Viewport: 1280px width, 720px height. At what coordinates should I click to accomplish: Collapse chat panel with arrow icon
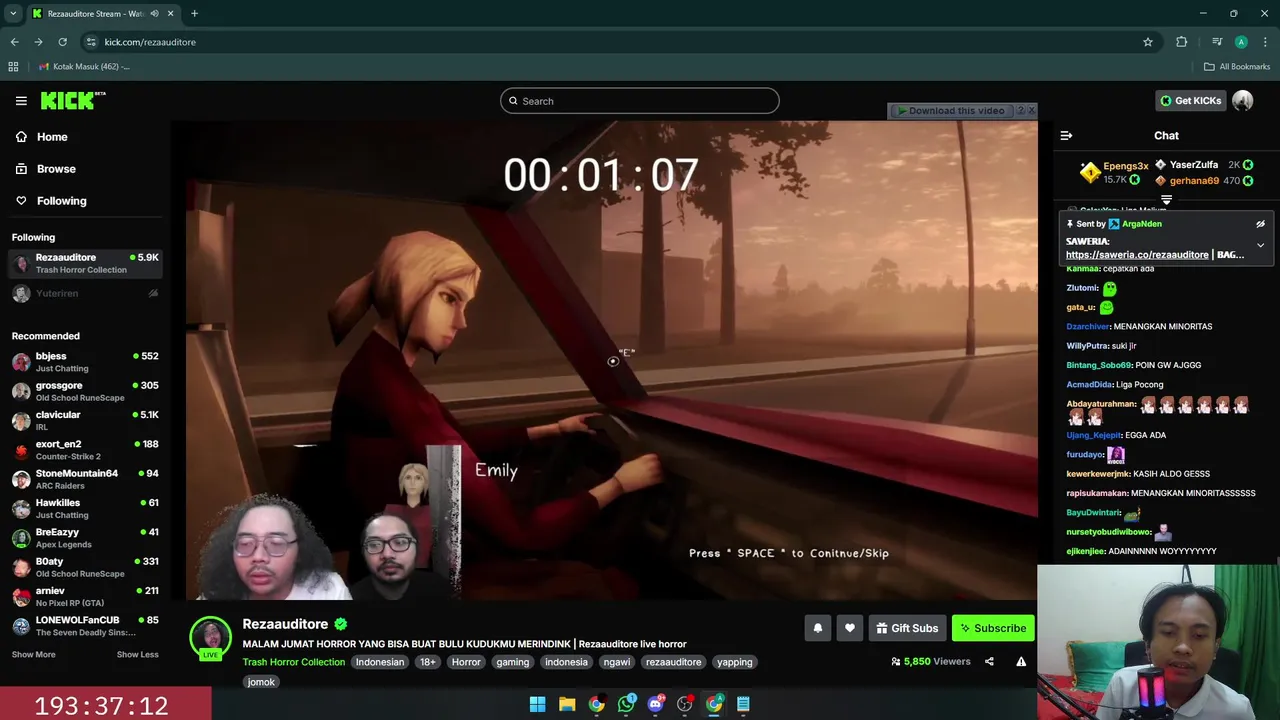coord(1066,136)
